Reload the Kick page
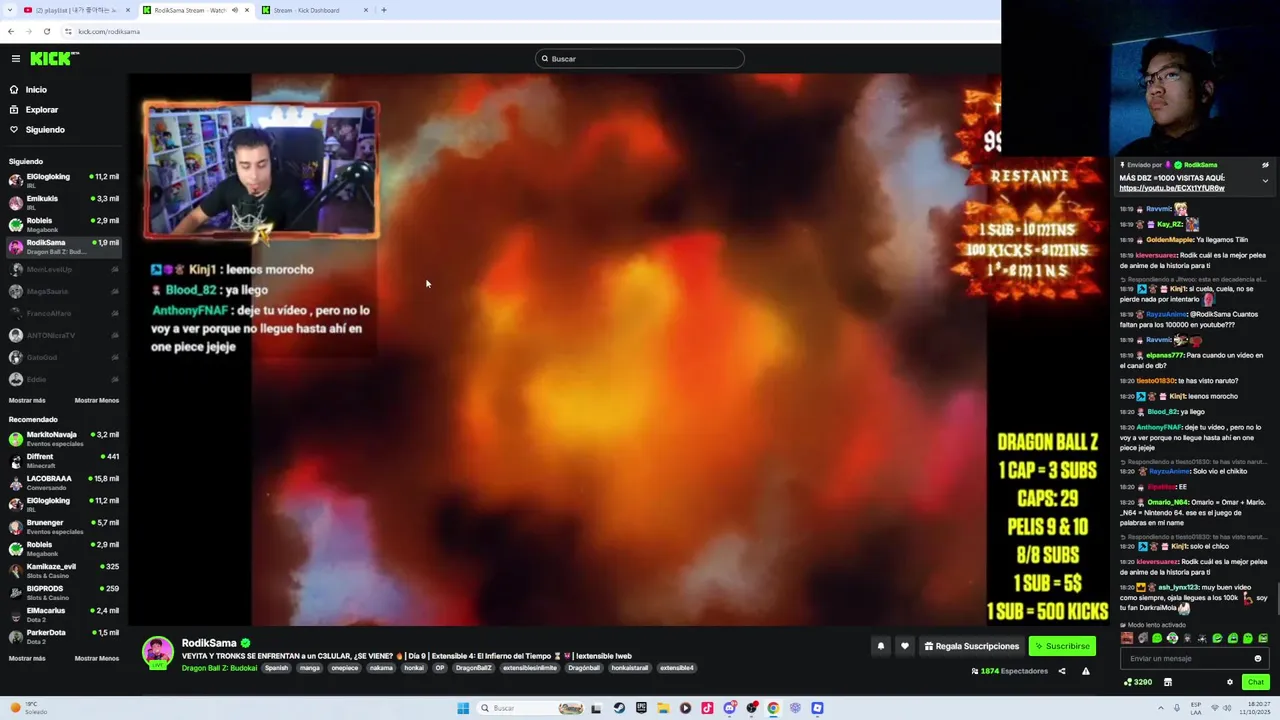This screenshot has width=1280, height=720. point(47,31)
